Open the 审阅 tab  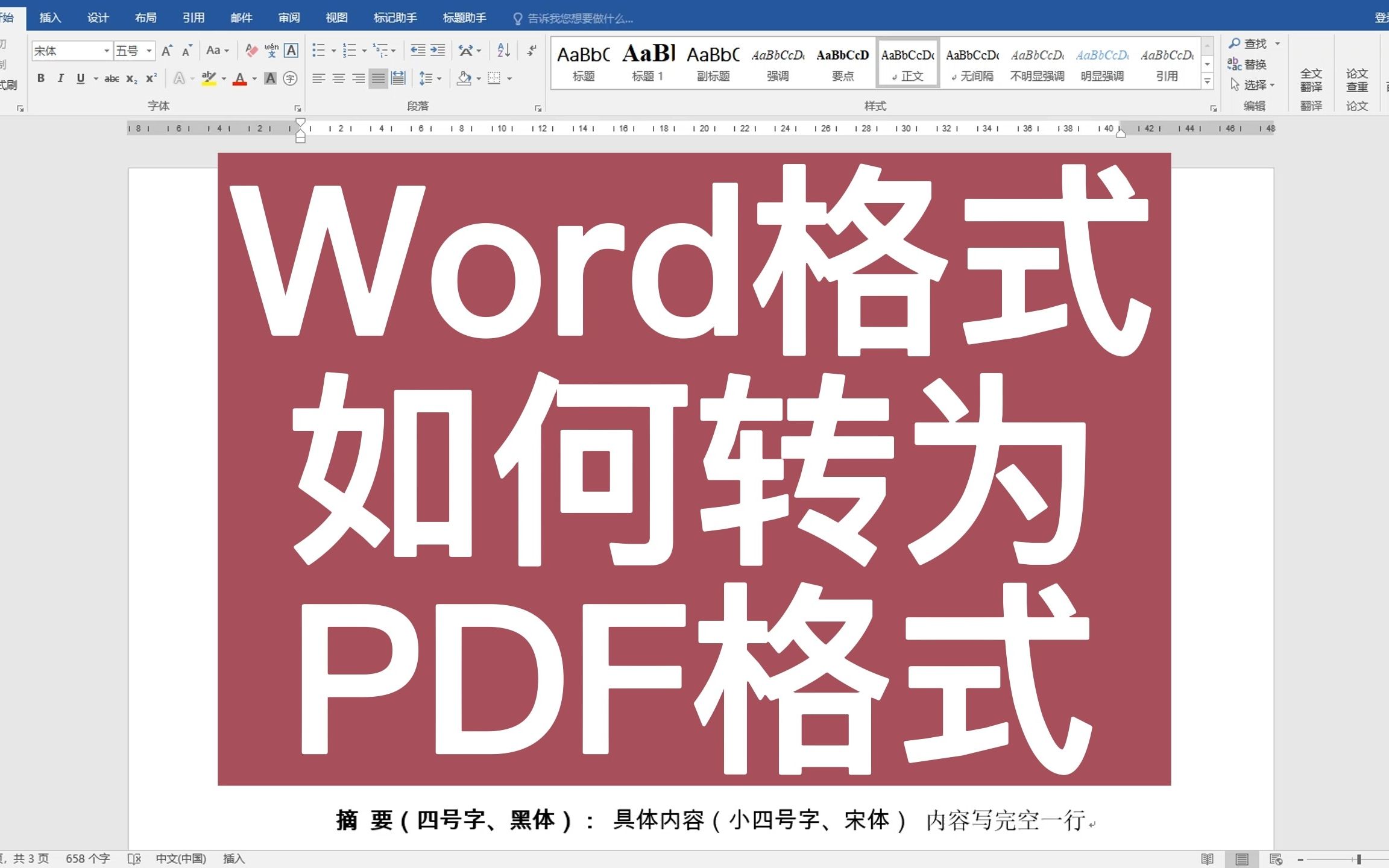(x=289, y=18)
